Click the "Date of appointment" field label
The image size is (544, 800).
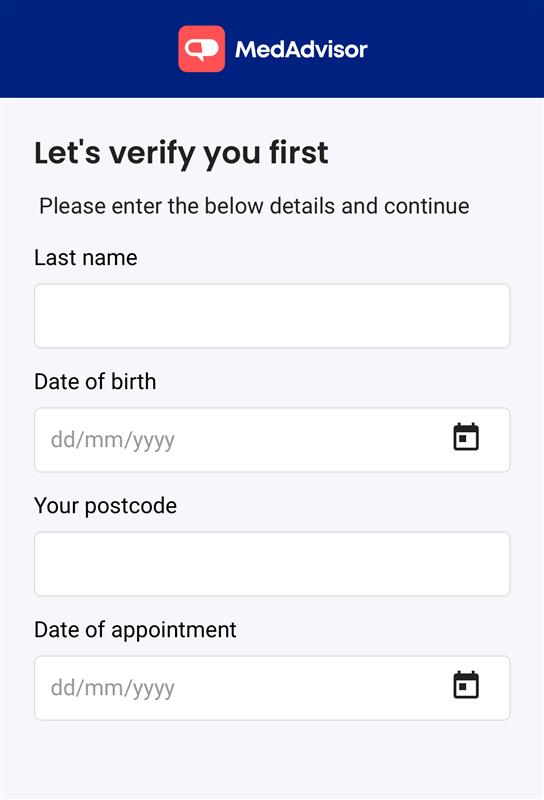pos(135,630)
